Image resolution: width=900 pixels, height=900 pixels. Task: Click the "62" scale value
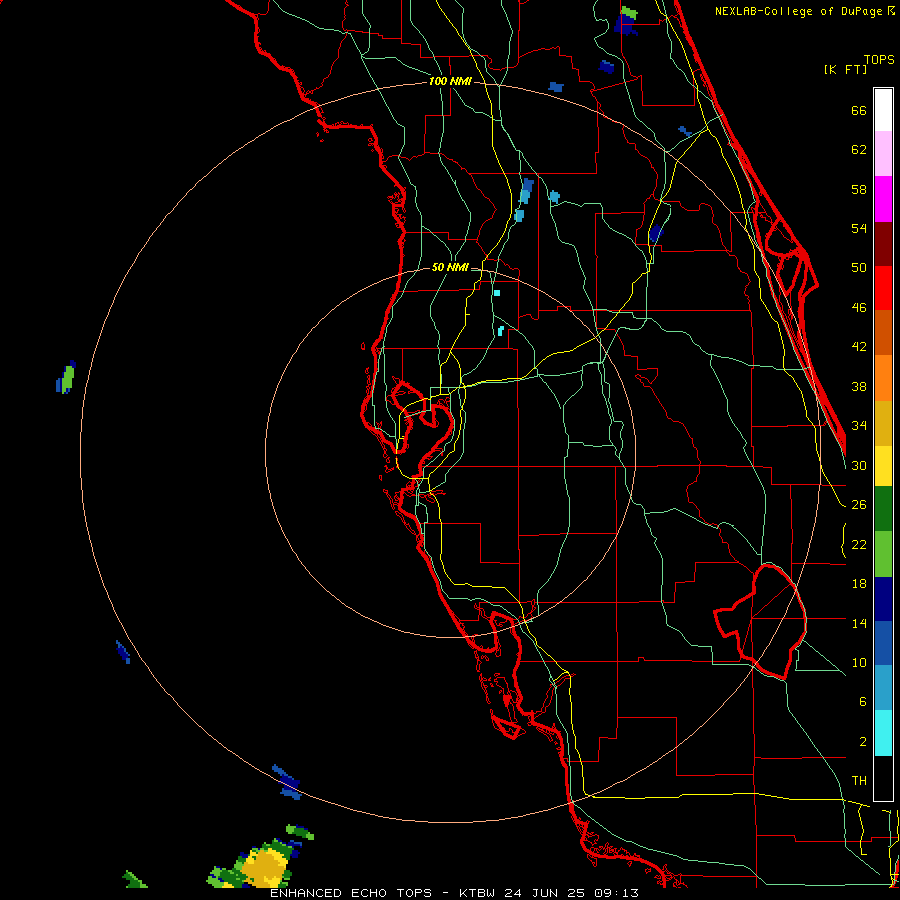(859, 150)
